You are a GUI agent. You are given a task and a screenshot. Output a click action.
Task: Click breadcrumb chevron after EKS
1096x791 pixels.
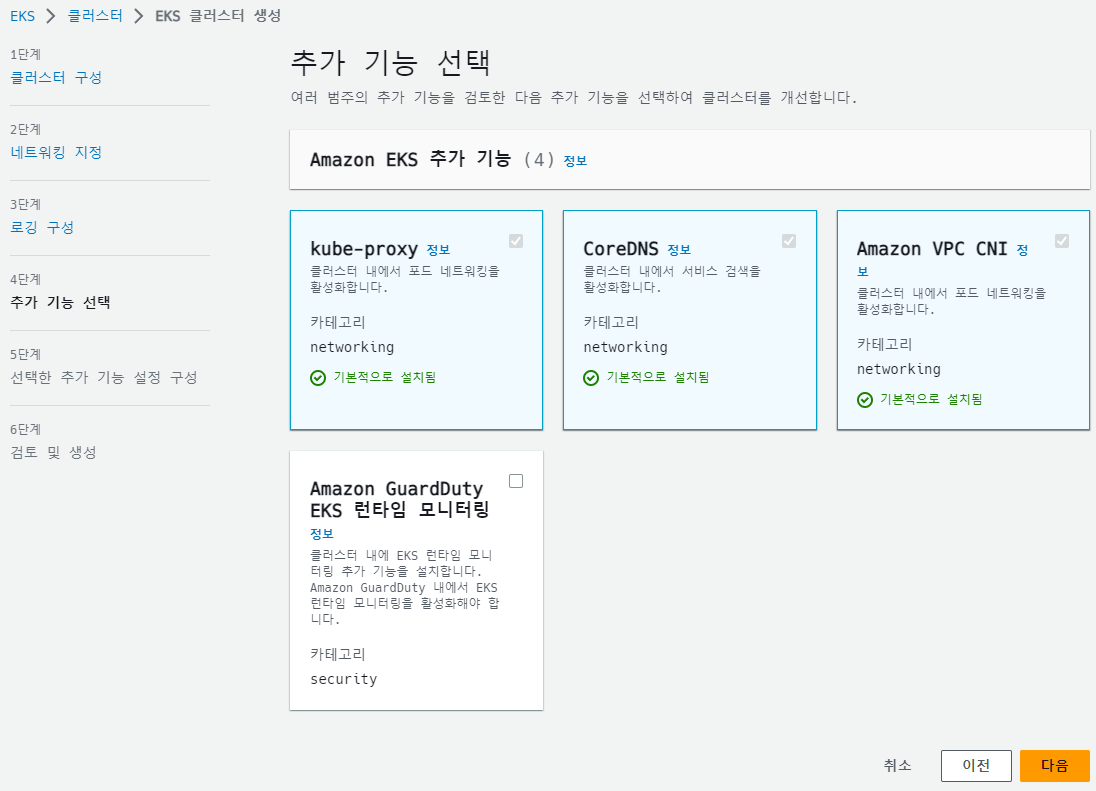point(51,16)
